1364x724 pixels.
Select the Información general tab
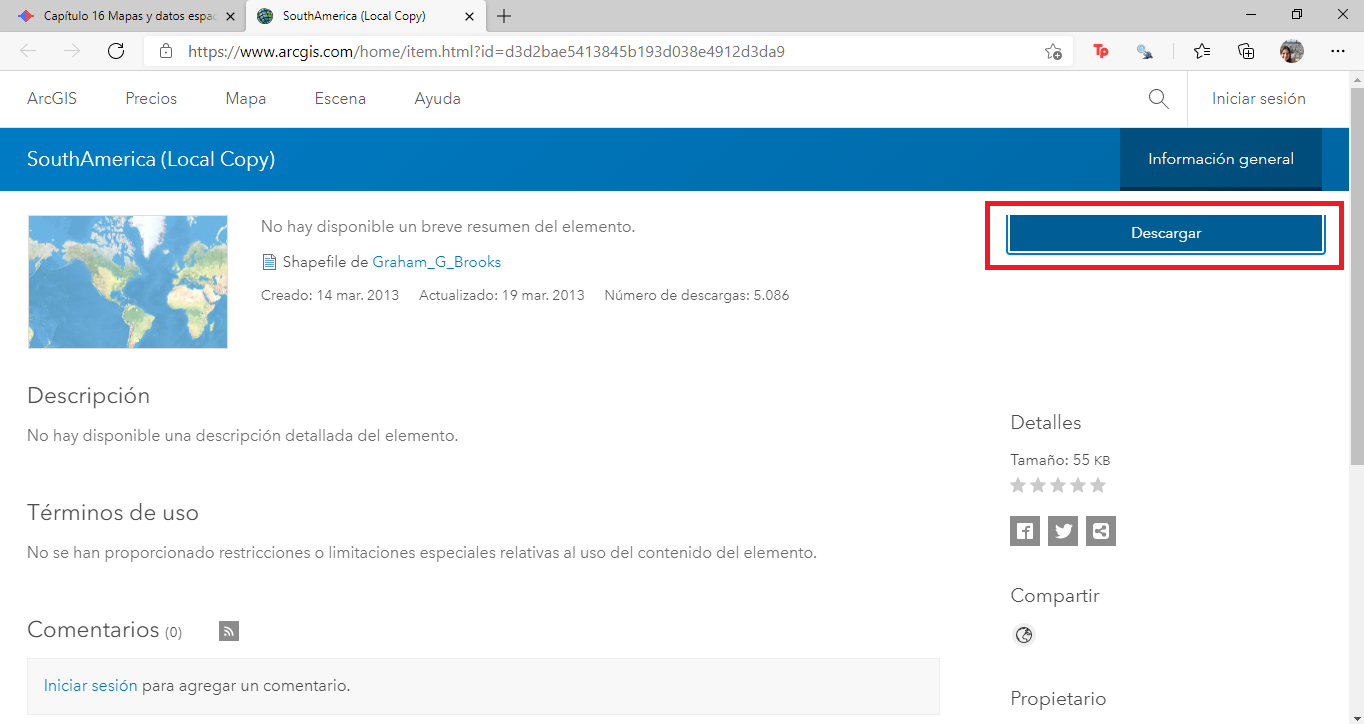(x=1220, y=159)
